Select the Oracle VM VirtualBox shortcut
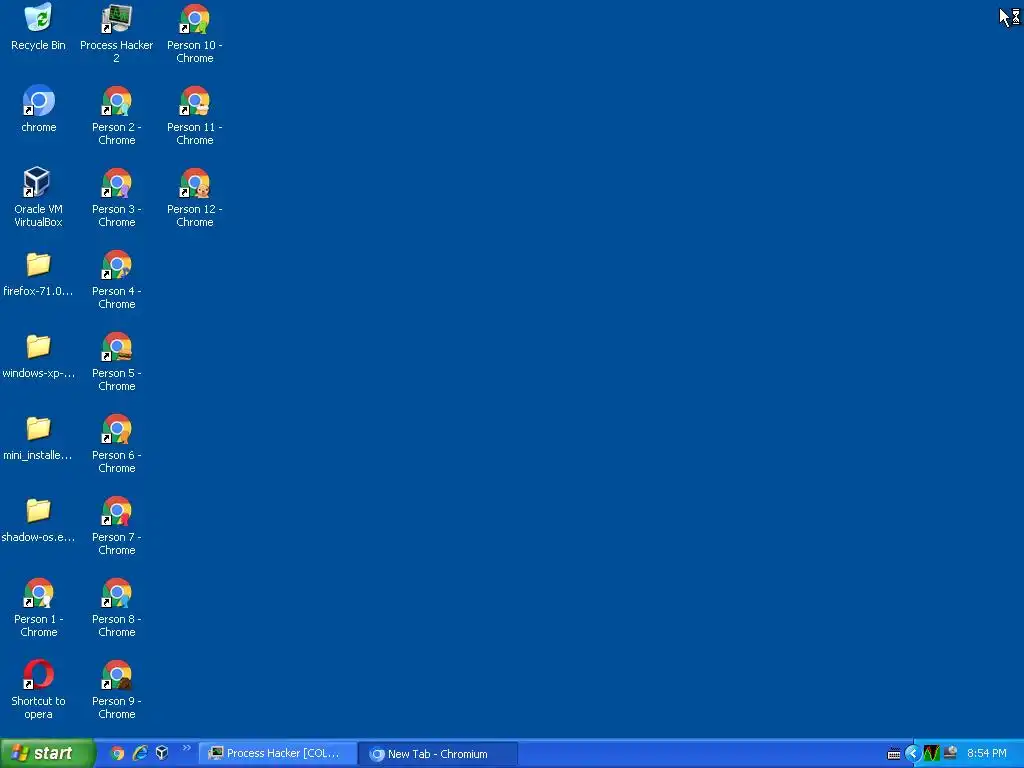This screenshot has height=768, width=1024. [x=39, y=197]
